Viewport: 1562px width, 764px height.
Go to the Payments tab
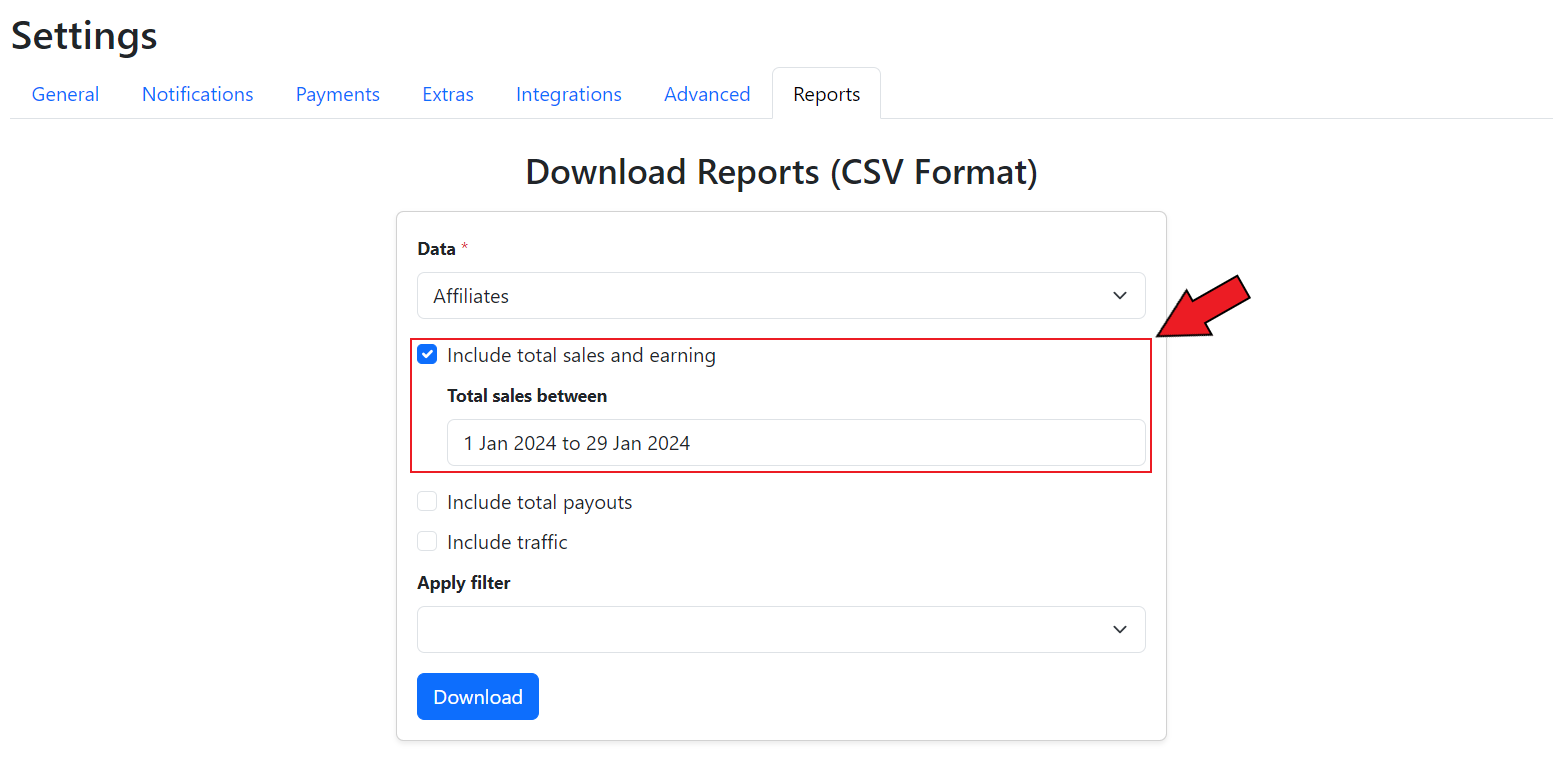[x=337, y=94]
